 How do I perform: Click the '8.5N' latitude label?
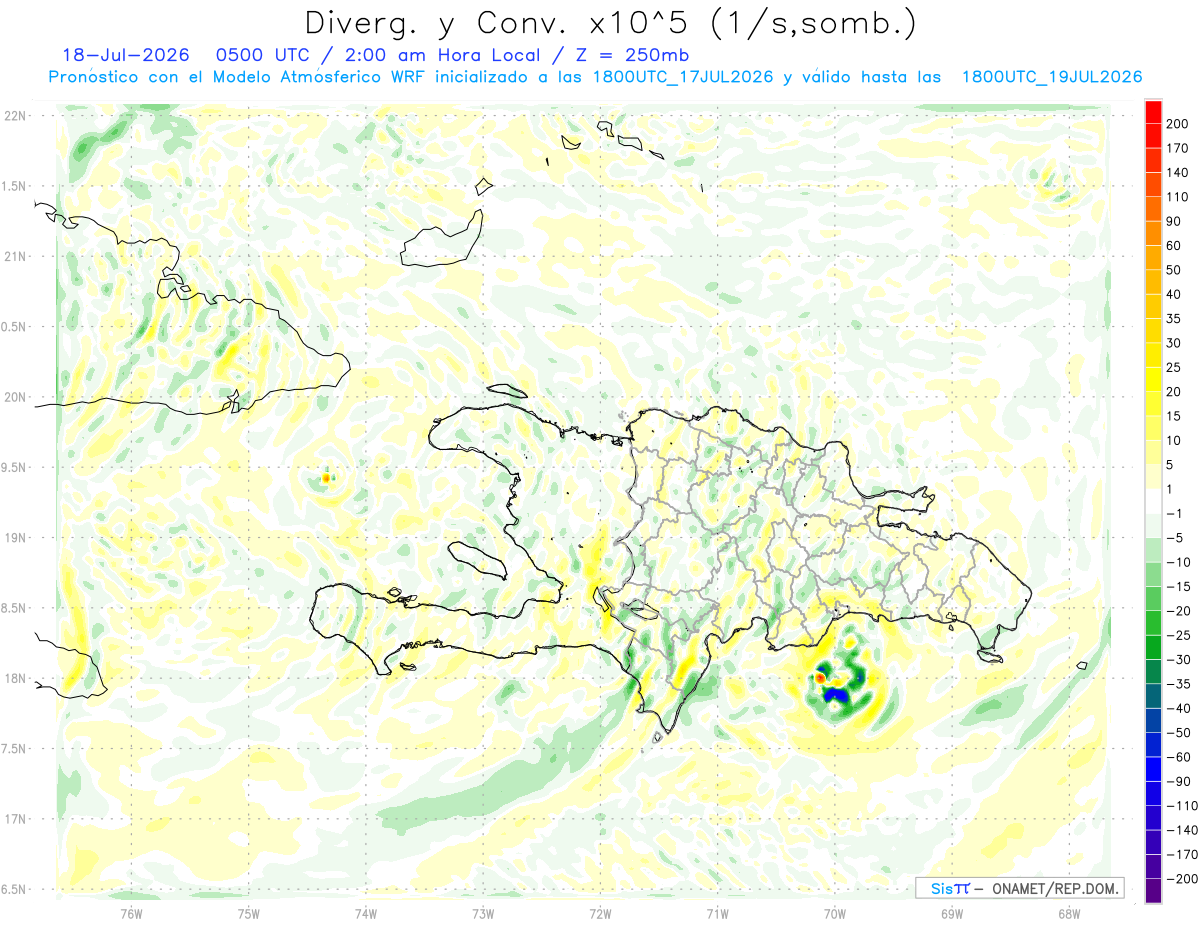(x=15, y=608)
